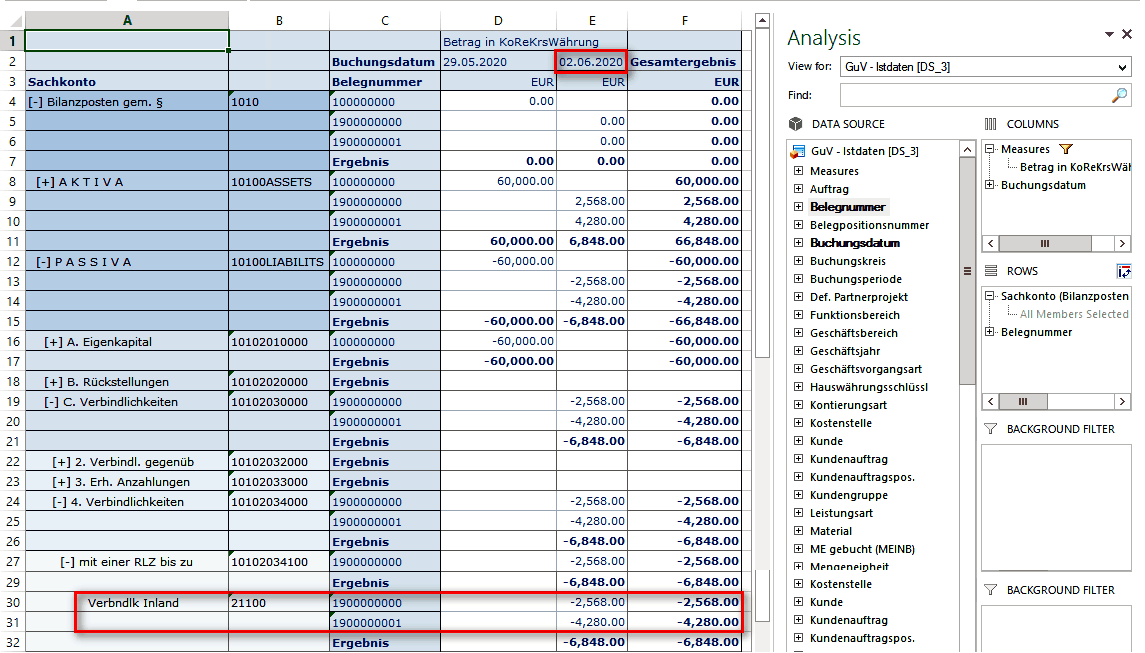
Task: Close the Analysis panel with X
Action: pyautogui.click(x=1127, y=35)
